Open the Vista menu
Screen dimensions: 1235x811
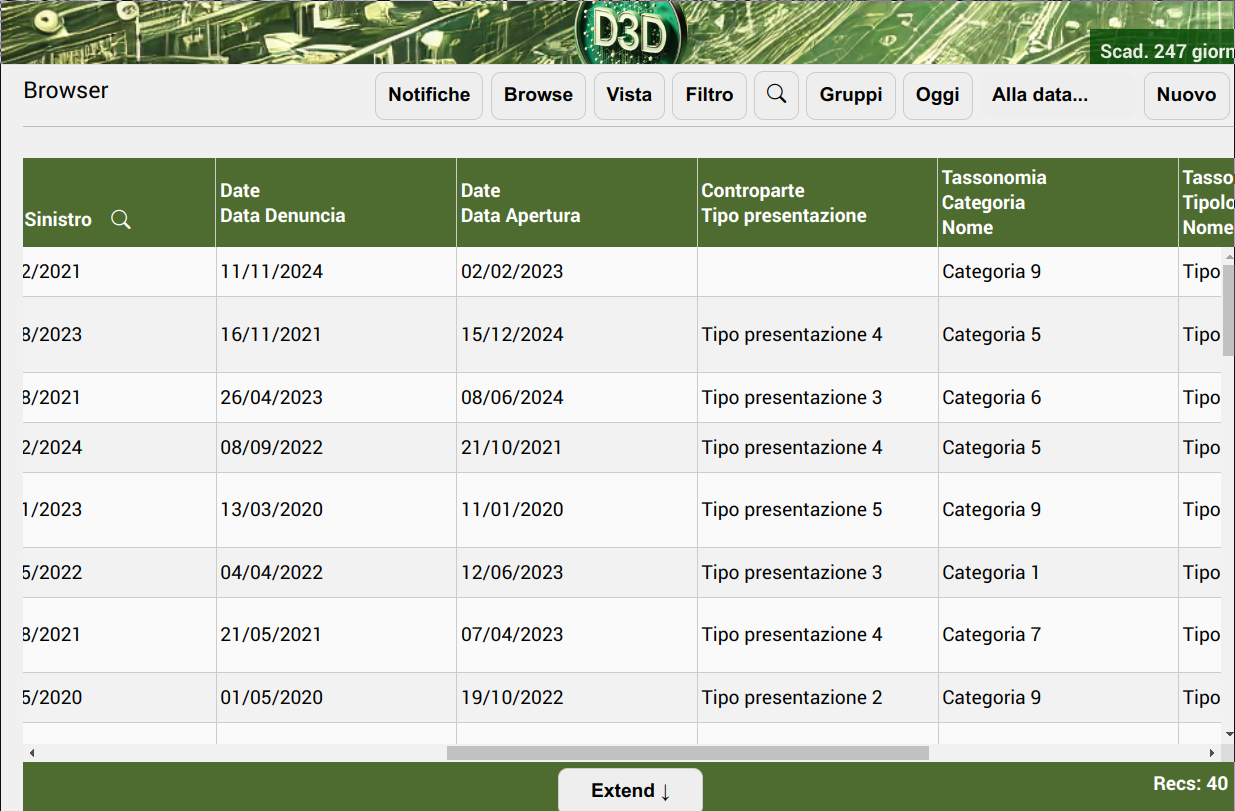[x=629, y=95]
